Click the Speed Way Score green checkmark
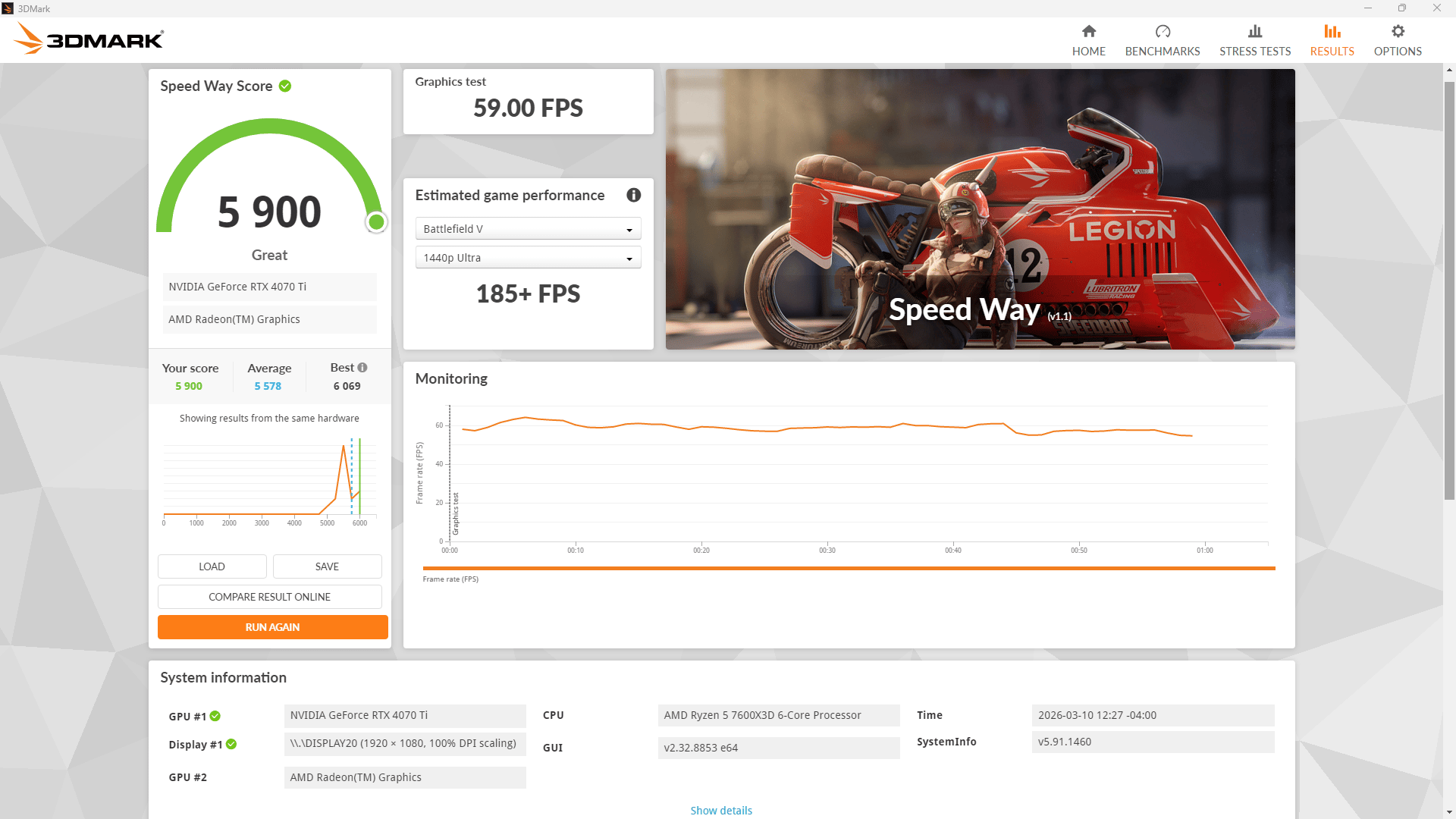Image resolution: width=1456 pixels, height=819 pixels. [x=285, y=86]
